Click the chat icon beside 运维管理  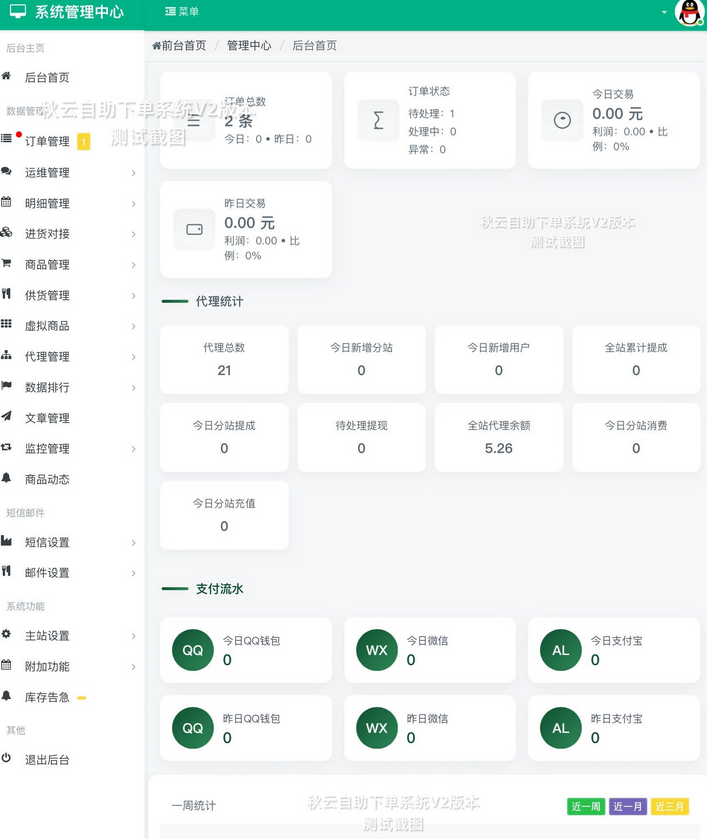point(6,171)
